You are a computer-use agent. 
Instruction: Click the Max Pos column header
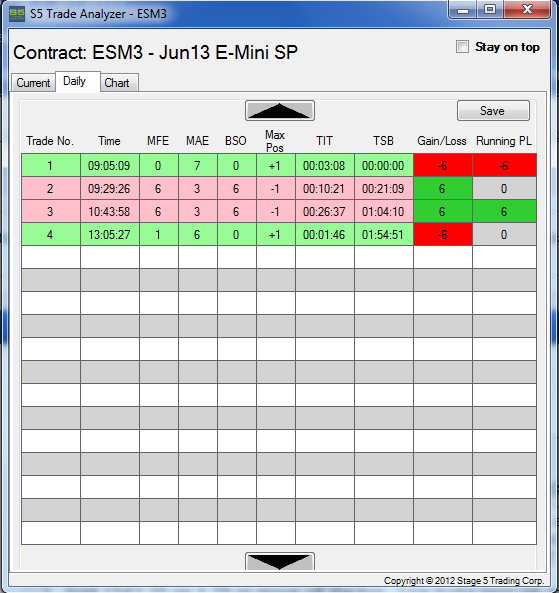coord(275,141)
